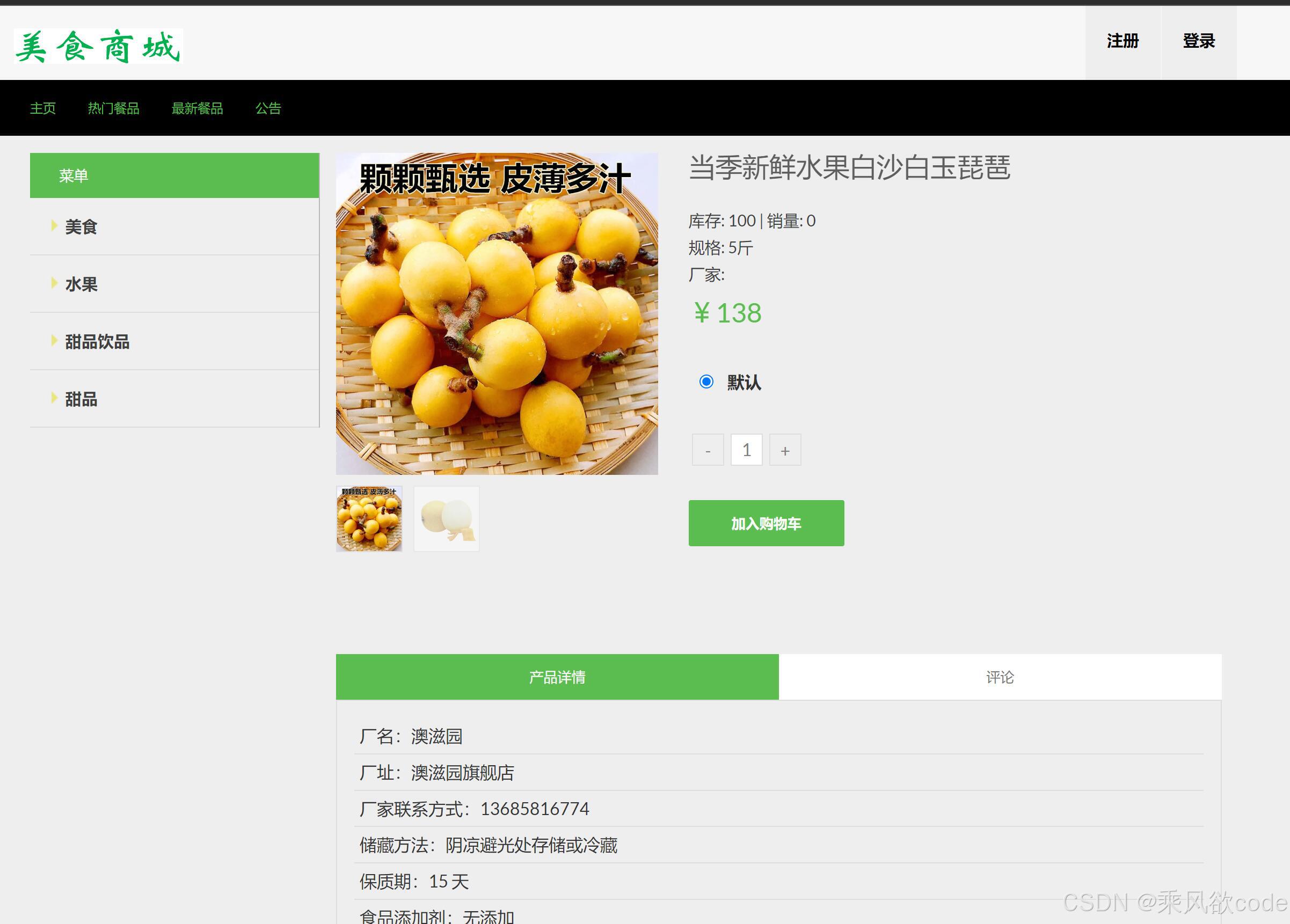
Task: Select the second product thumbnail
Action: pos(446,518)
